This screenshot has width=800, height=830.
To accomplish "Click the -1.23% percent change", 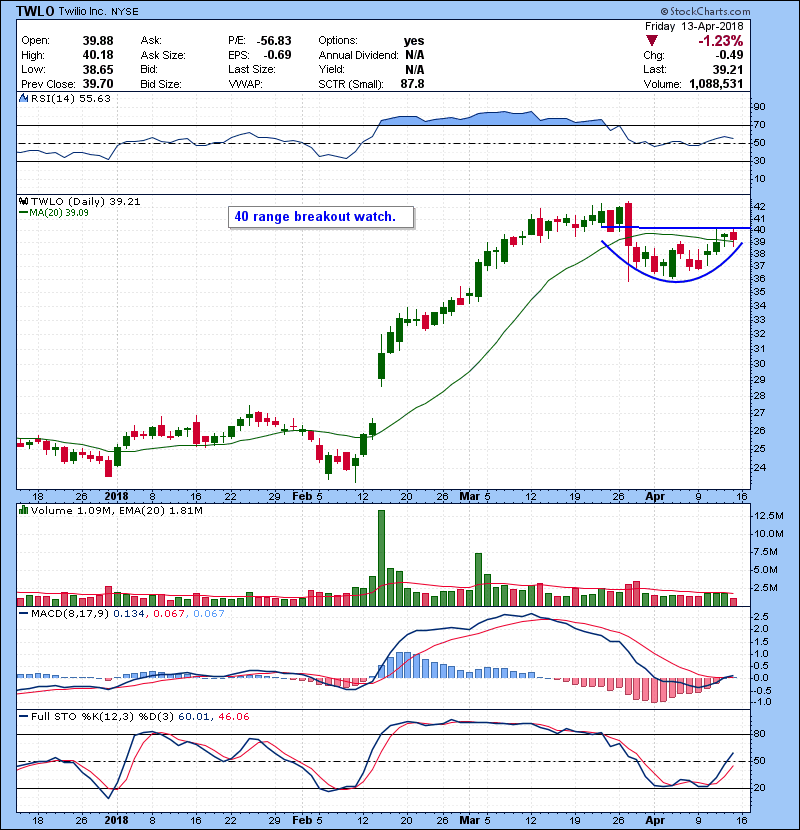I will 721,41.
